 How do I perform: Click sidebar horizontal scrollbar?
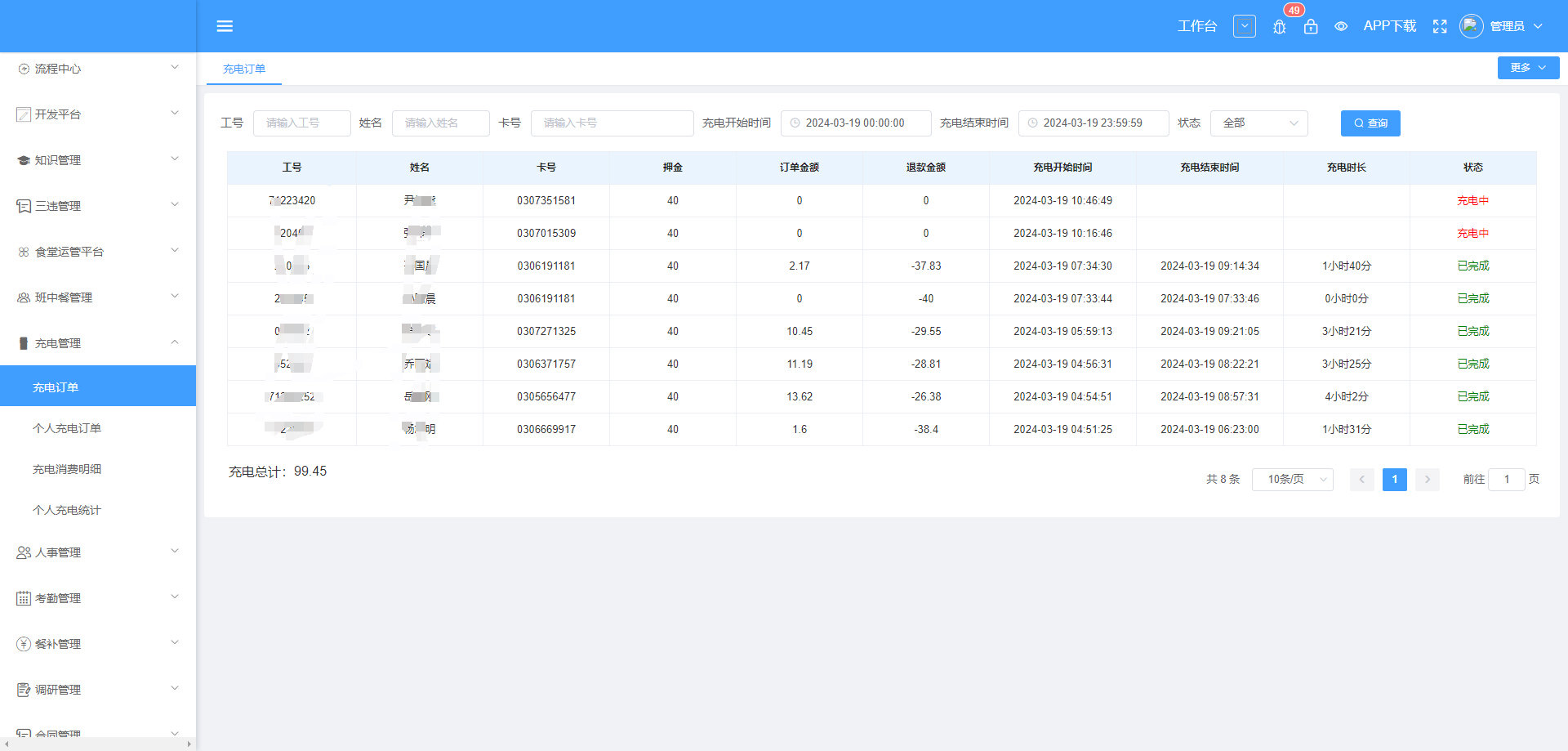[x=96, y=744]
